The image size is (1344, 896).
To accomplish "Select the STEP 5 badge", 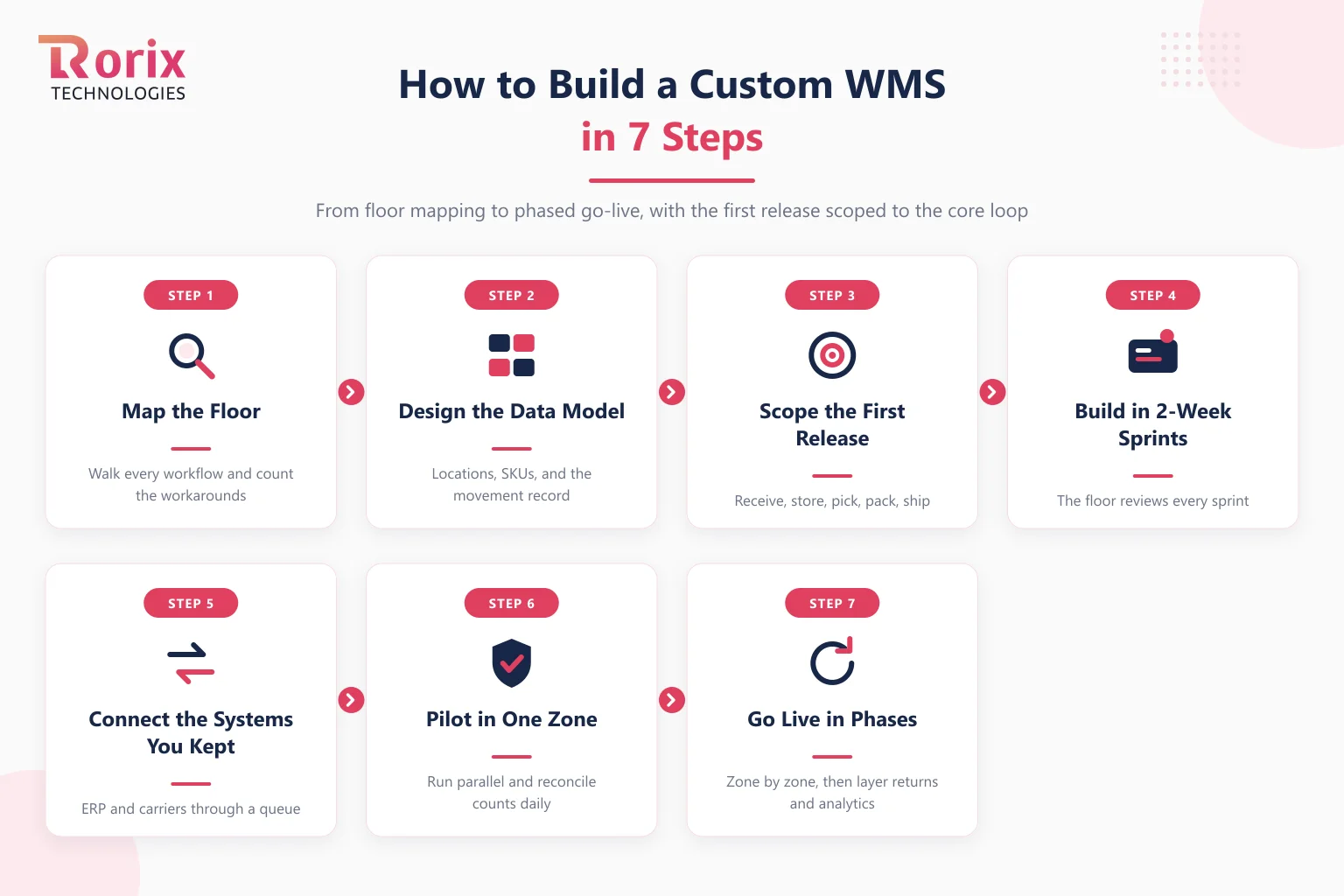I will (191, 603).
